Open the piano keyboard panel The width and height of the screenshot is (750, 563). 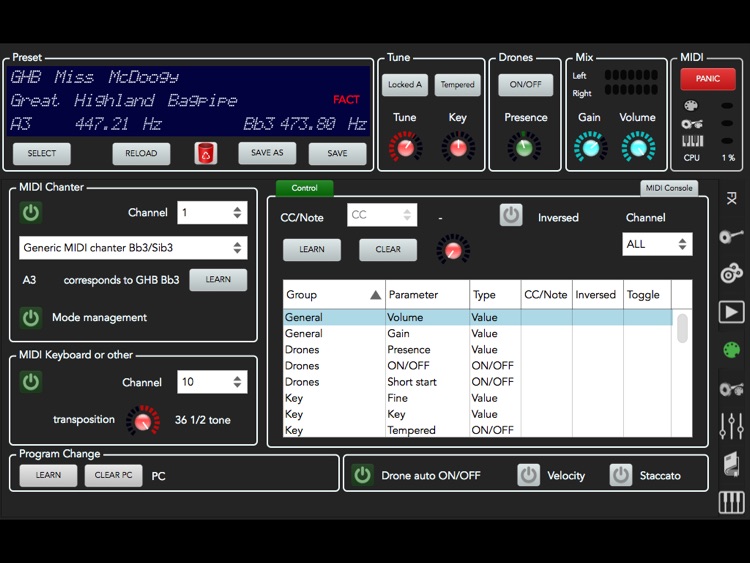(732, 502)
